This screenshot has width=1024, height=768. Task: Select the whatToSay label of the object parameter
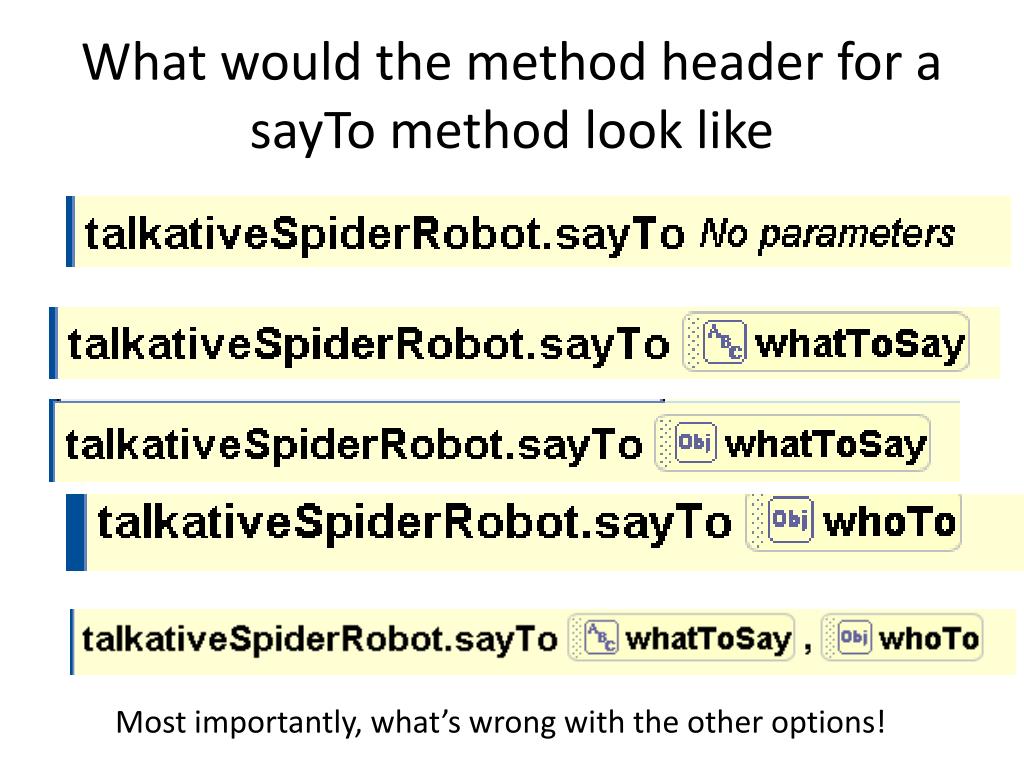(x=825, y=443)
